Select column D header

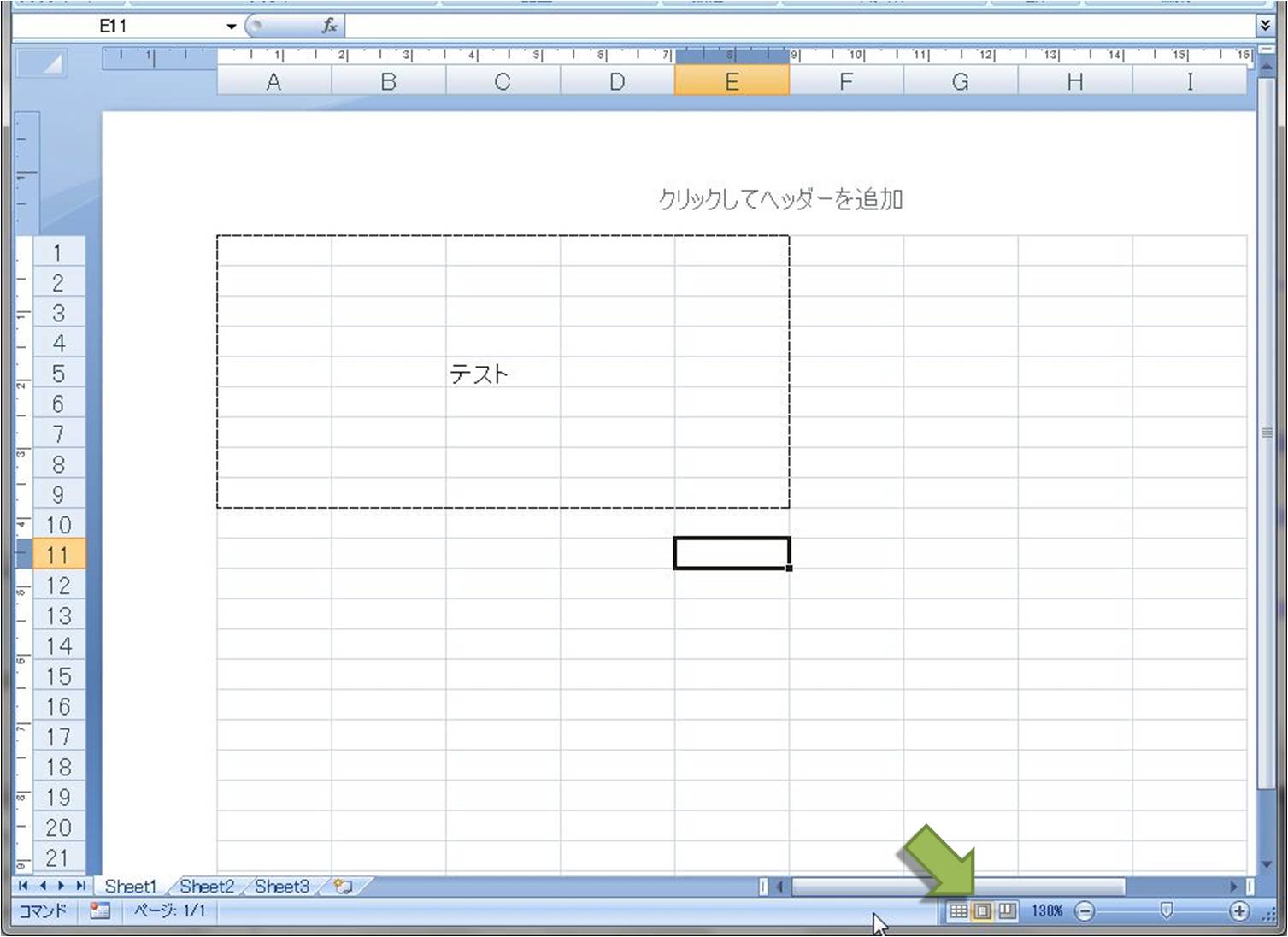coord(617,81)
